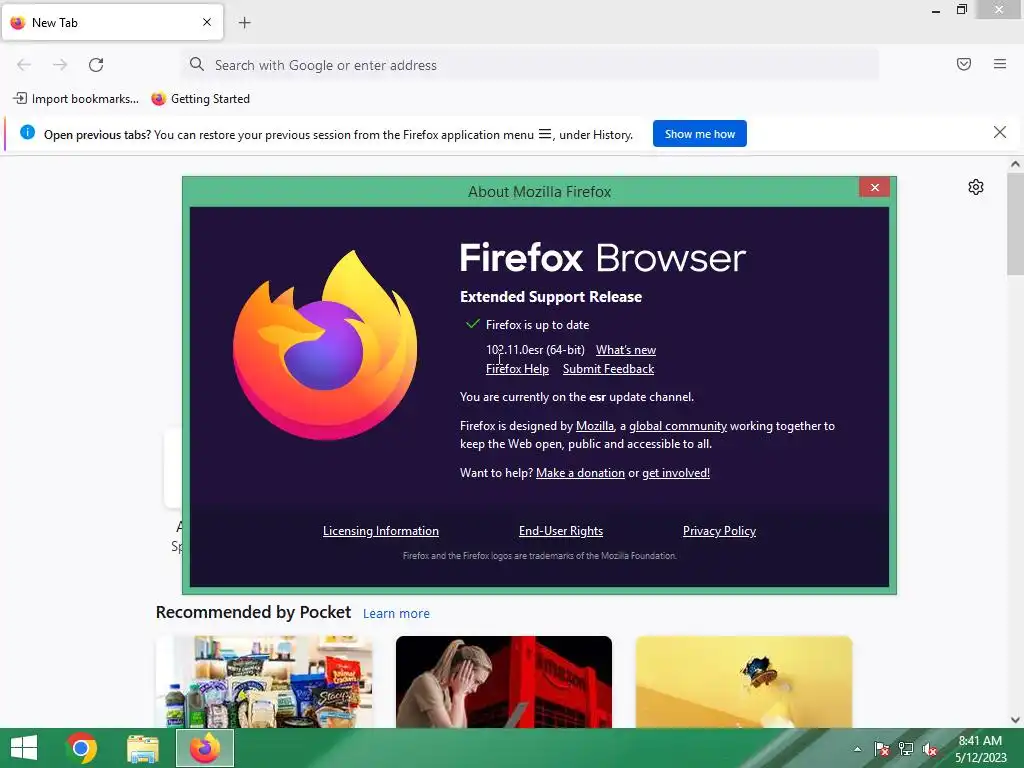1024x768 pixels.
Task: Open the Save to Pocket icon
Action: click(964, 64)
